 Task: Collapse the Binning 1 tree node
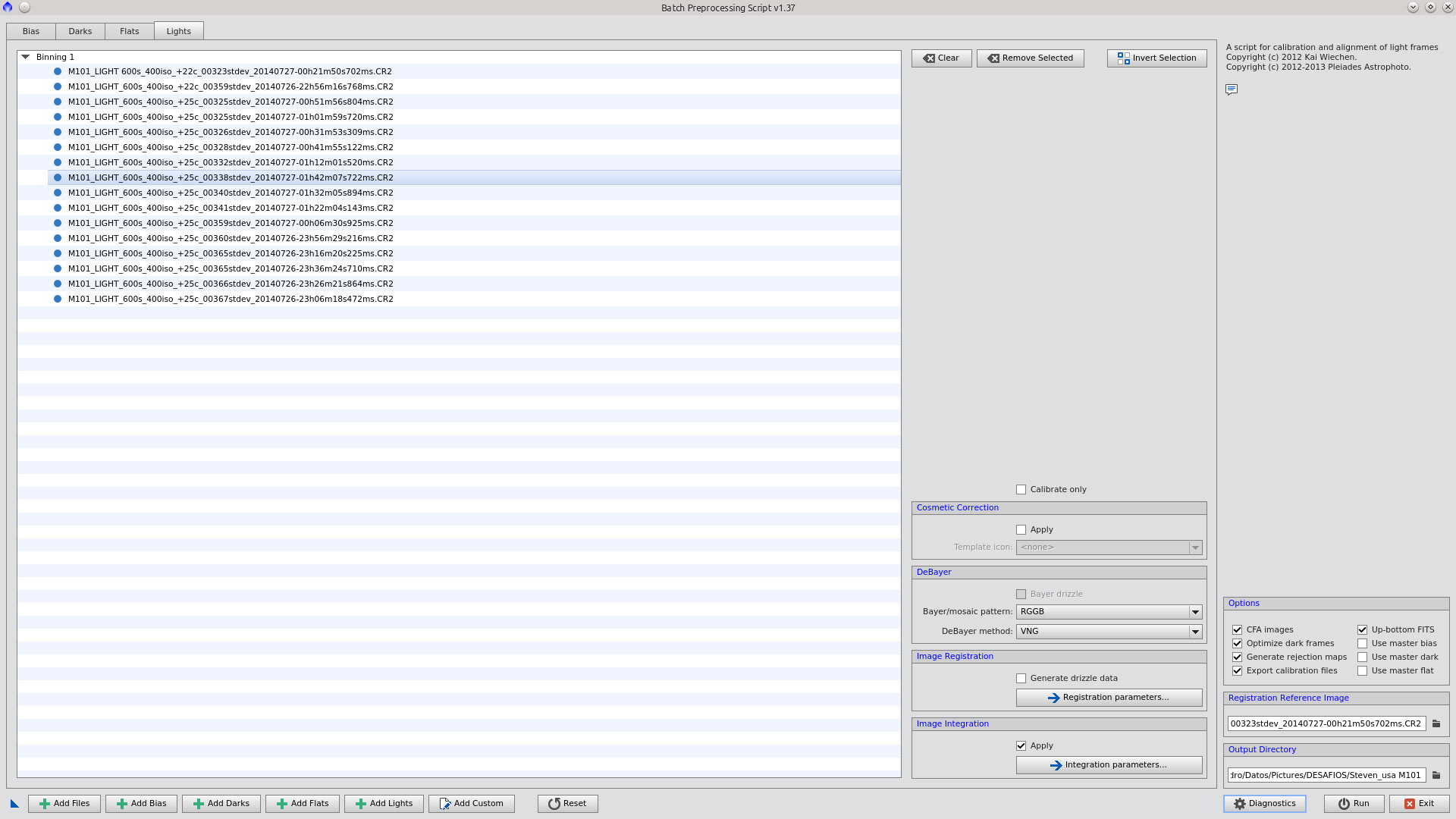[x=26, y=57]
